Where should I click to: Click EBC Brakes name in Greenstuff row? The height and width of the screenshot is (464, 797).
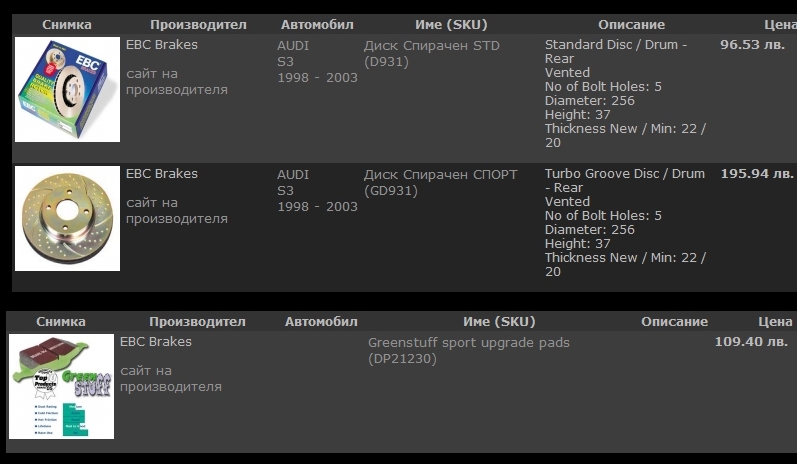point(155,342)
